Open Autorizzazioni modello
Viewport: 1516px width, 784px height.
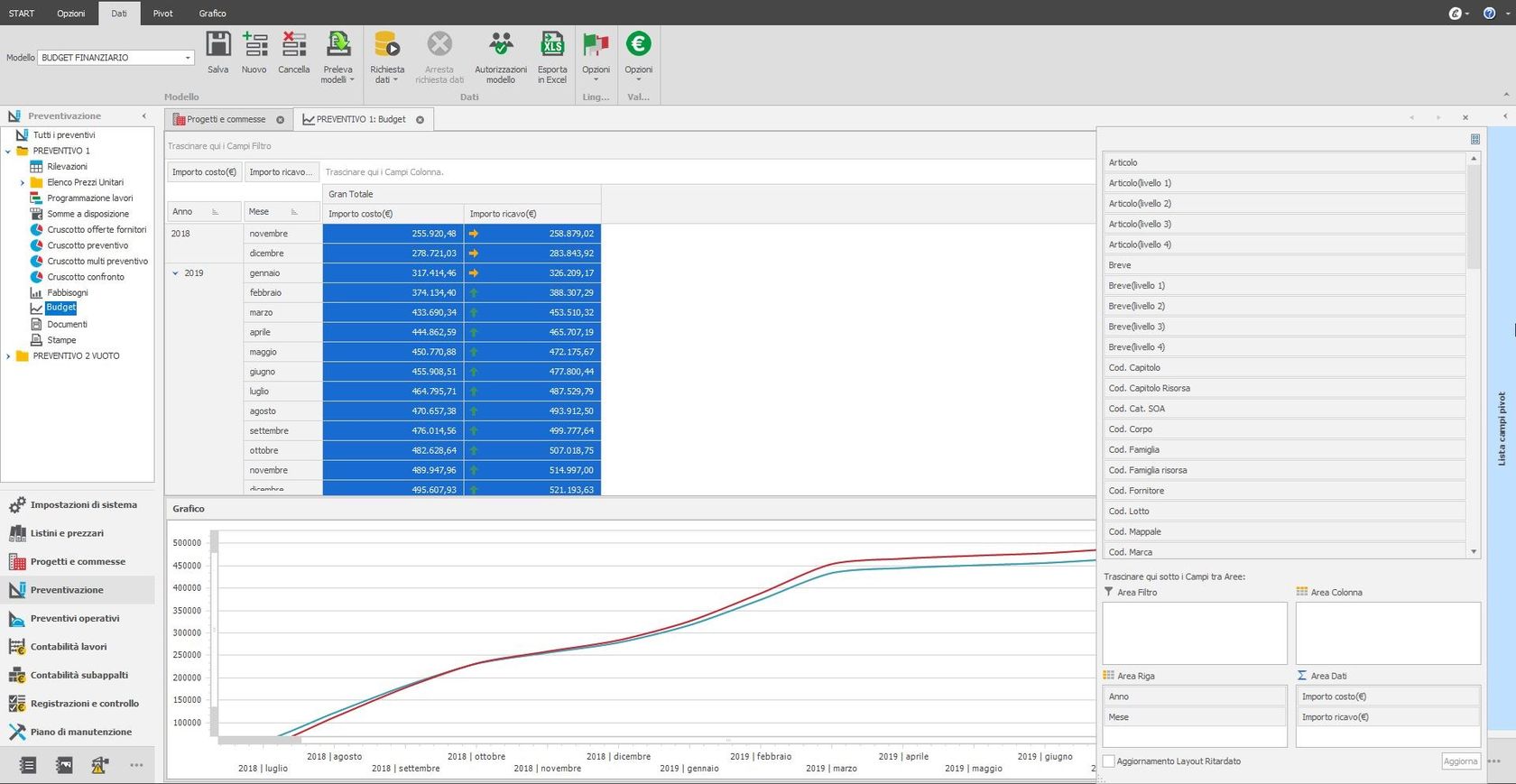pyautogui.click(x=500, y=45)
